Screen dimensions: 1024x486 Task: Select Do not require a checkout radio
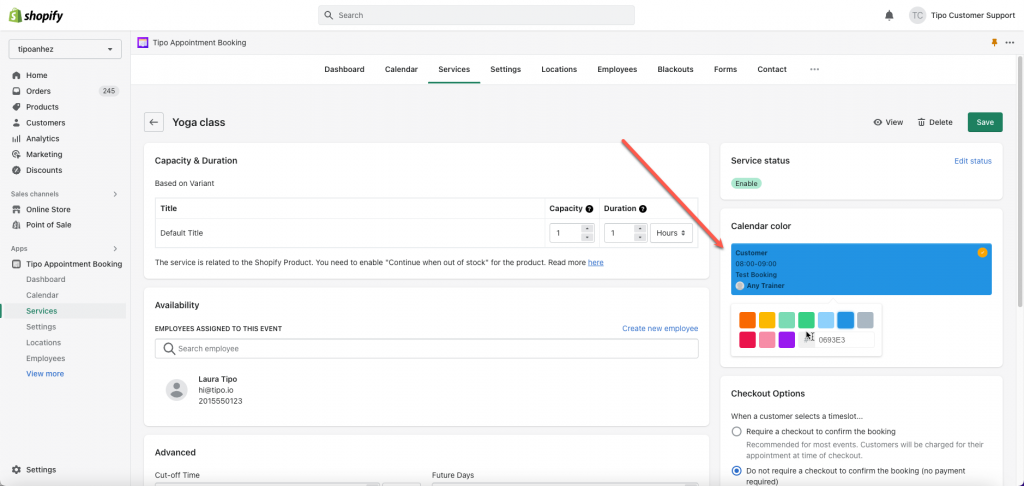pyautogui.click(x=737, y=470)
